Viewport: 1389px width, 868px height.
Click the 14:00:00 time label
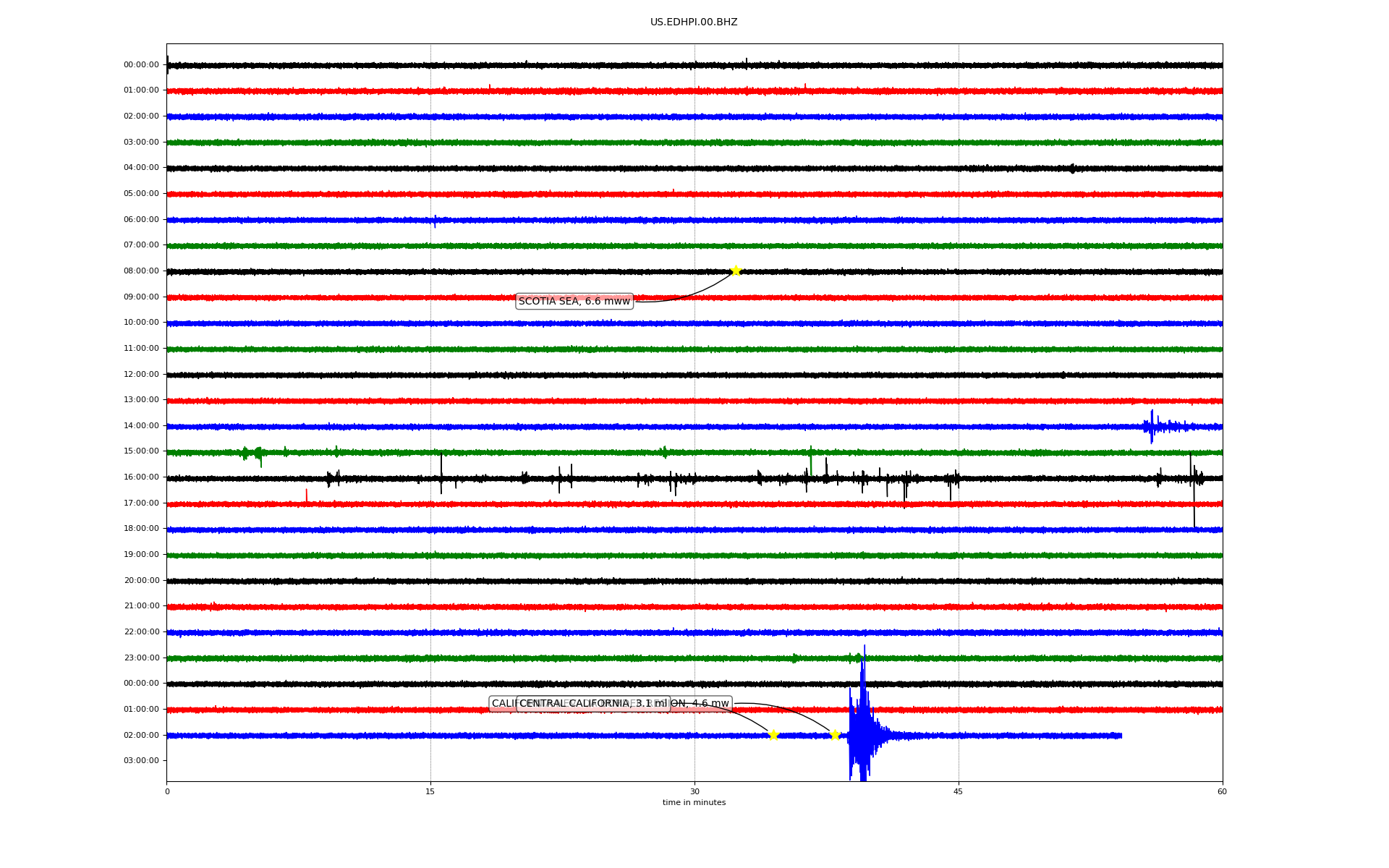tap(141, 426)
